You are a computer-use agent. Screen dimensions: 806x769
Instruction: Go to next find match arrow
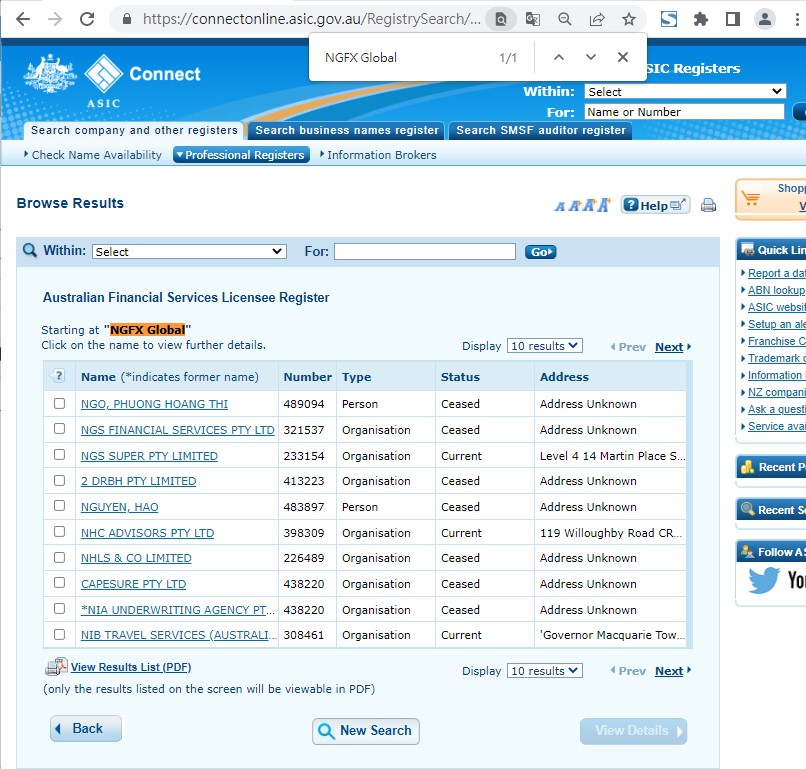pyautogui.click(x=590, y=57)
